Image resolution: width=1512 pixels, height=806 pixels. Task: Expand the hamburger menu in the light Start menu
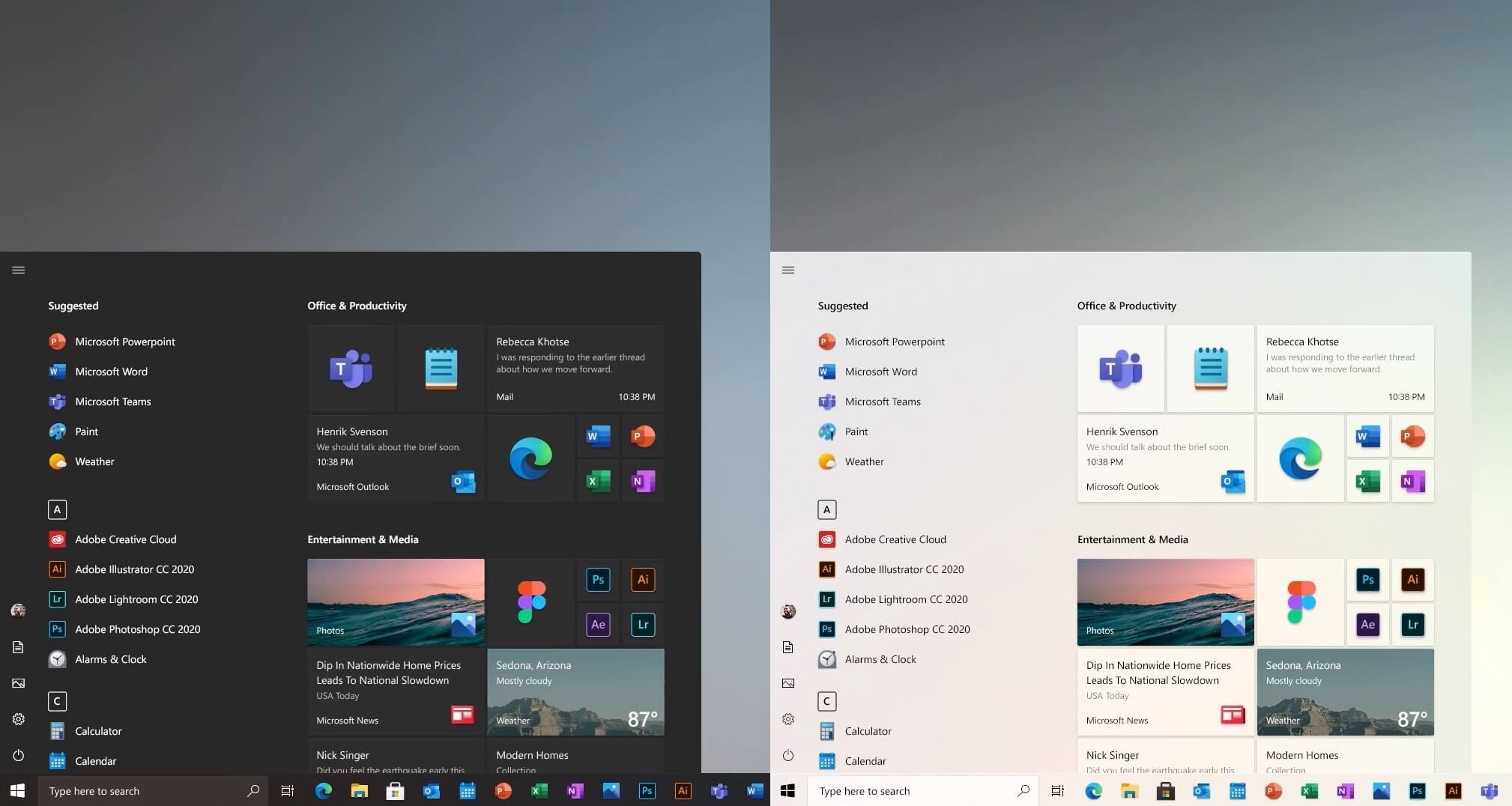pos(787,270)
